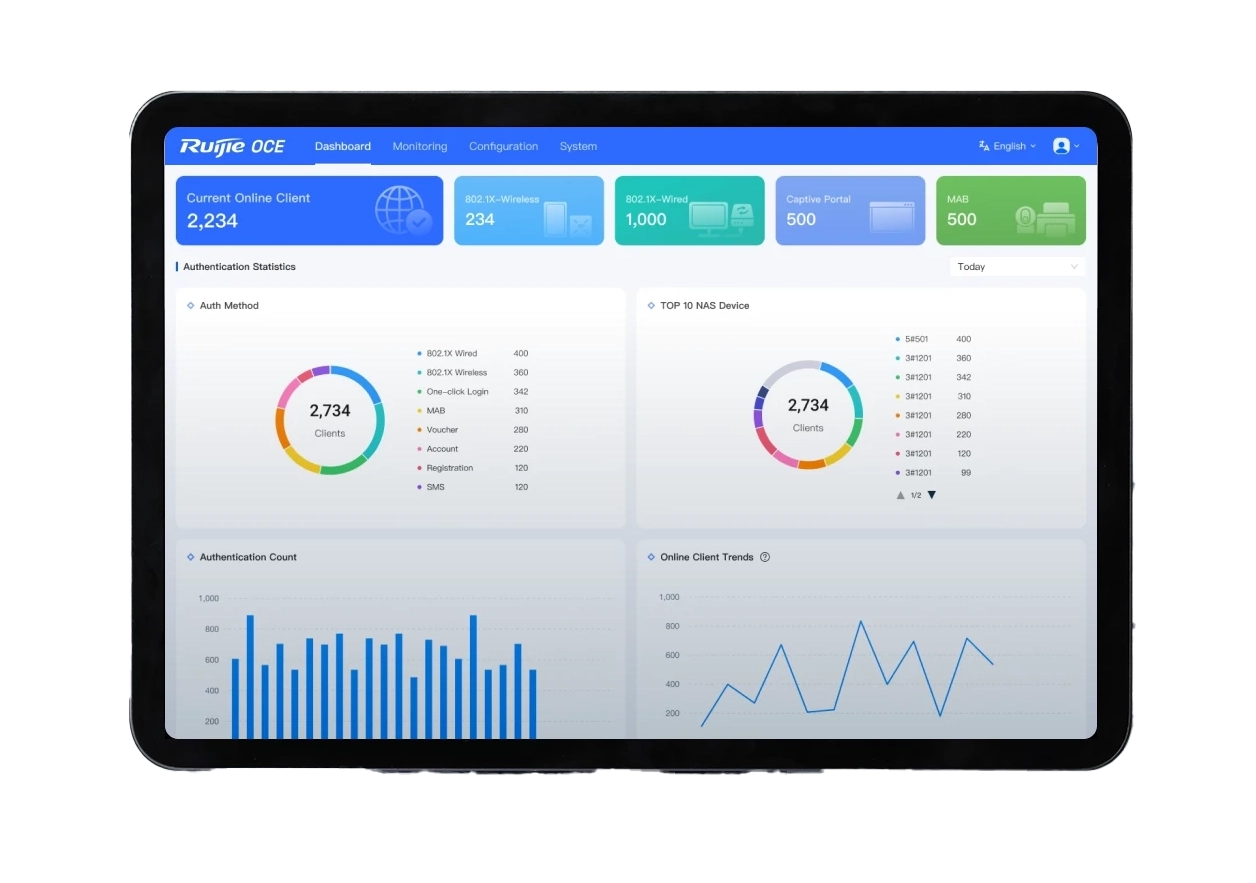Toggle the Voucher legend entry
The width and height of the screenshot is (1256, 883).
[442, 430]
